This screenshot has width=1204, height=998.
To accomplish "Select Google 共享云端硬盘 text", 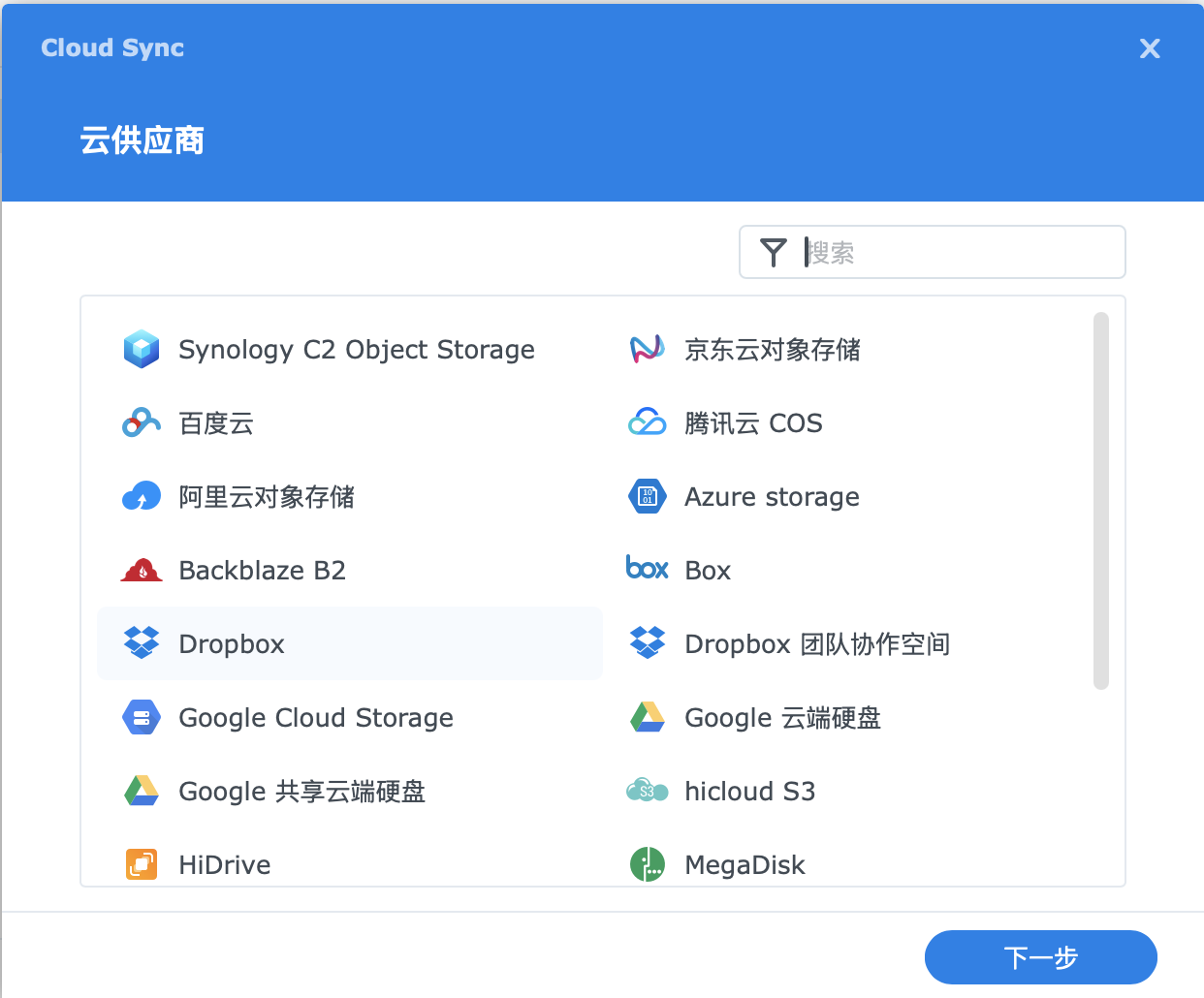I will pos(302,792).
